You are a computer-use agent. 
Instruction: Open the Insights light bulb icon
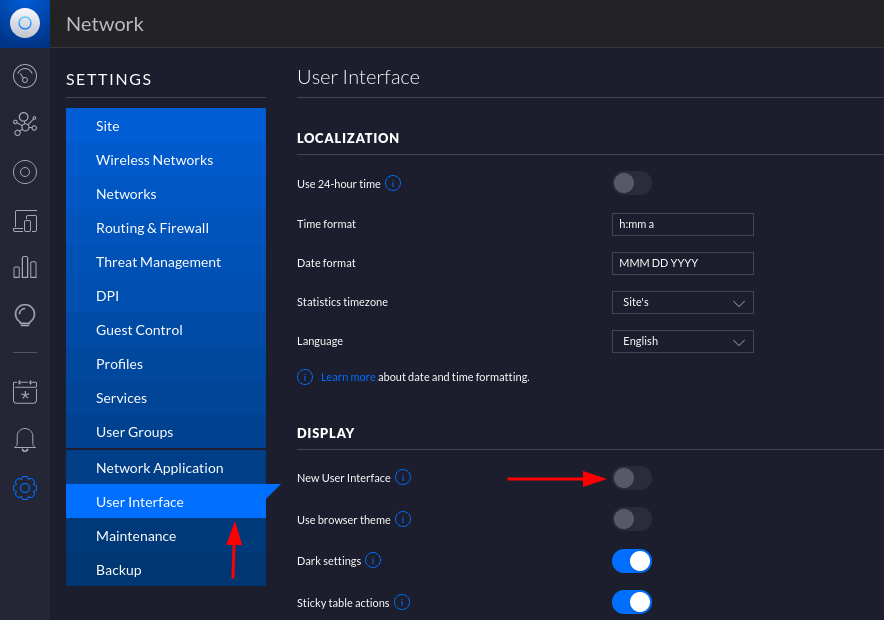tap(25, 316)
